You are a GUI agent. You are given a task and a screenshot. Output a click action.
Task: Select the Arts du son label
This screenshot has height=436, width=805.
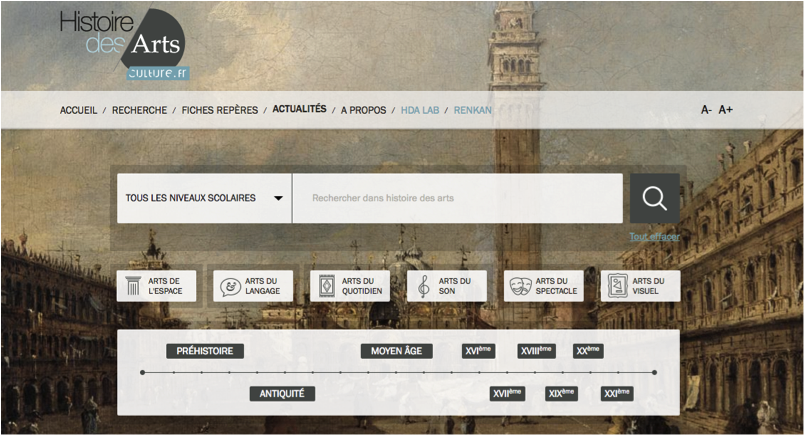click(454, 286)
